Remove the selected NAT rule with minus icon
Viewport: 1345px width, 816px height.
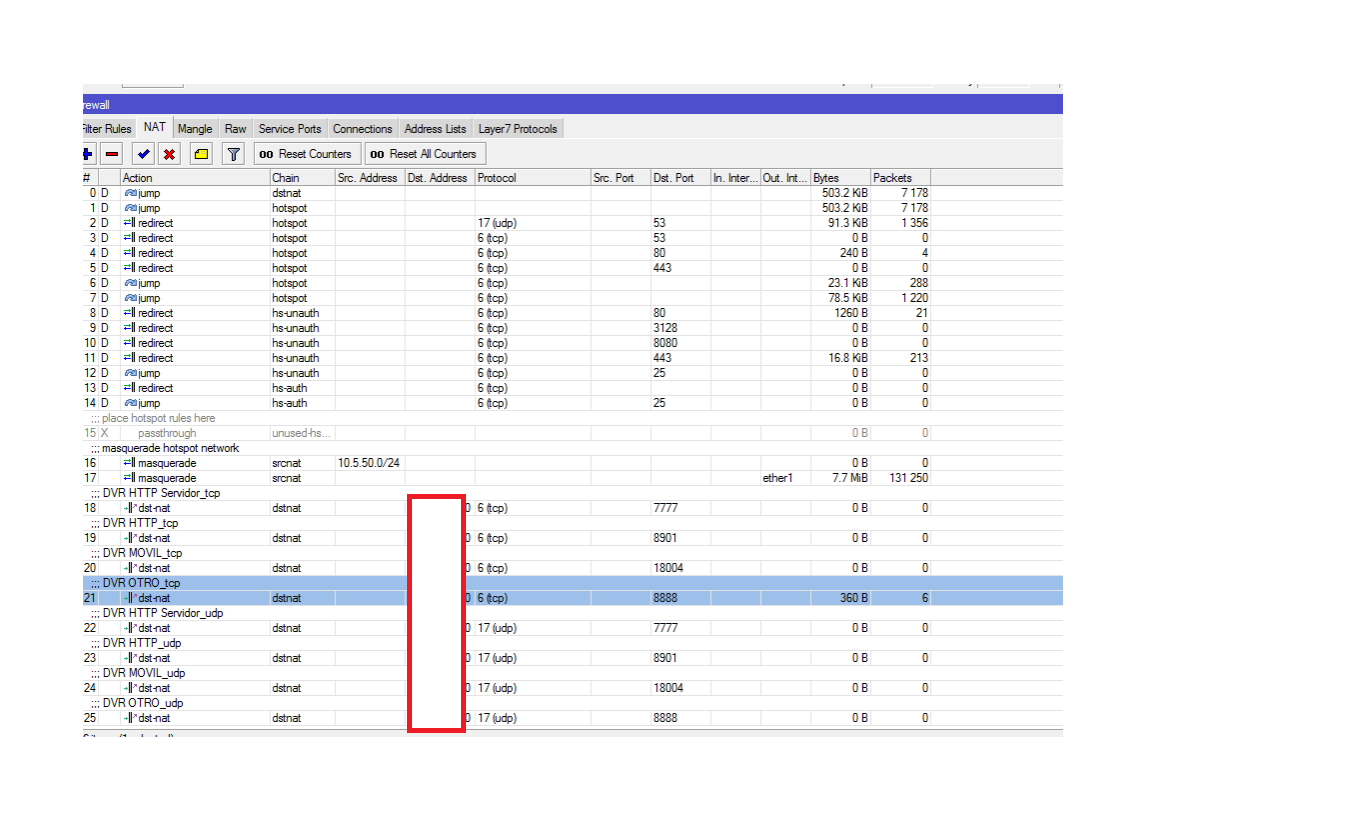(112, 154)
